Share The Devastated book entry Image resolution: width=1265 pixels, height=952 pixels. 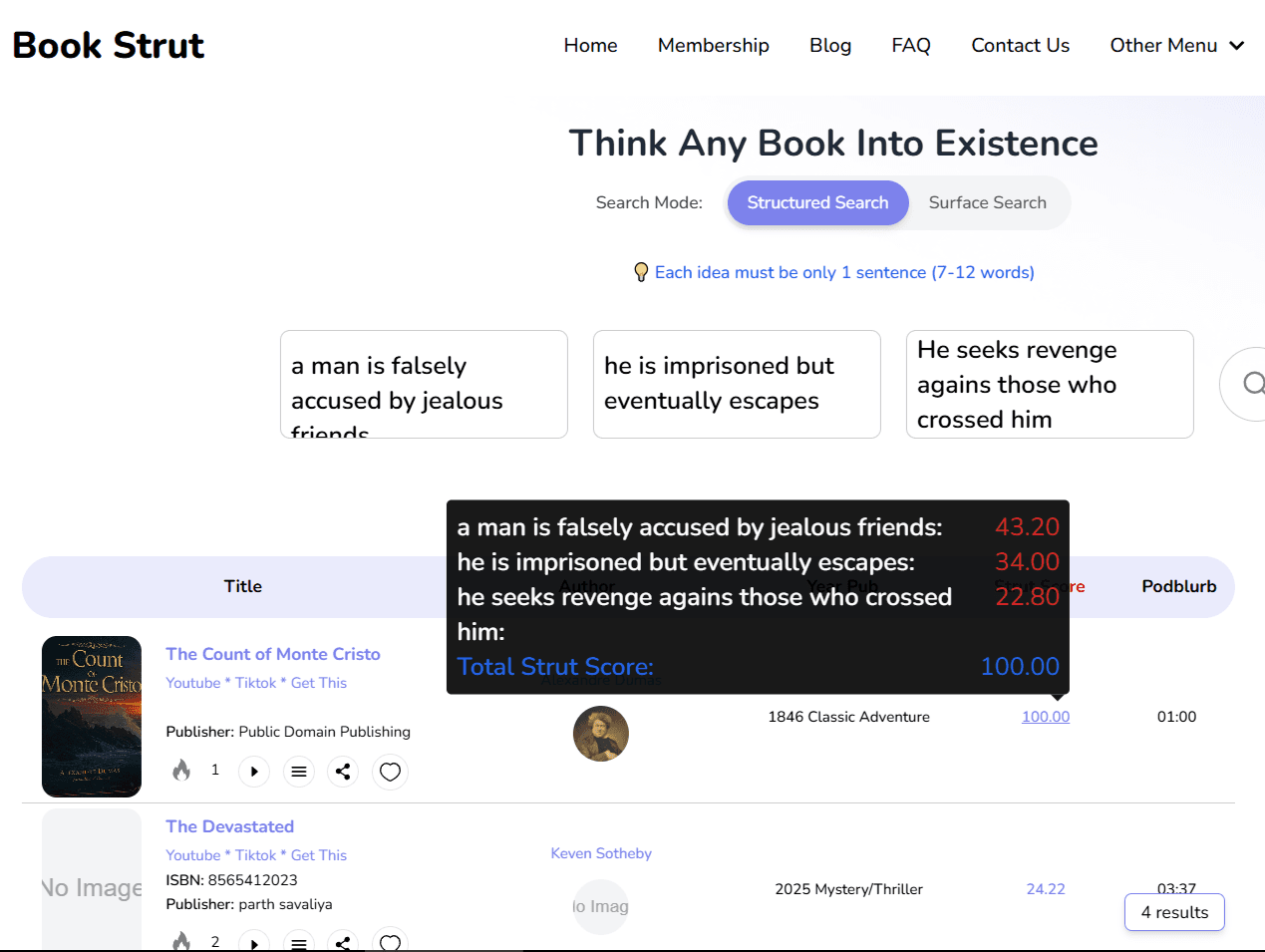[x=343, y=942]
